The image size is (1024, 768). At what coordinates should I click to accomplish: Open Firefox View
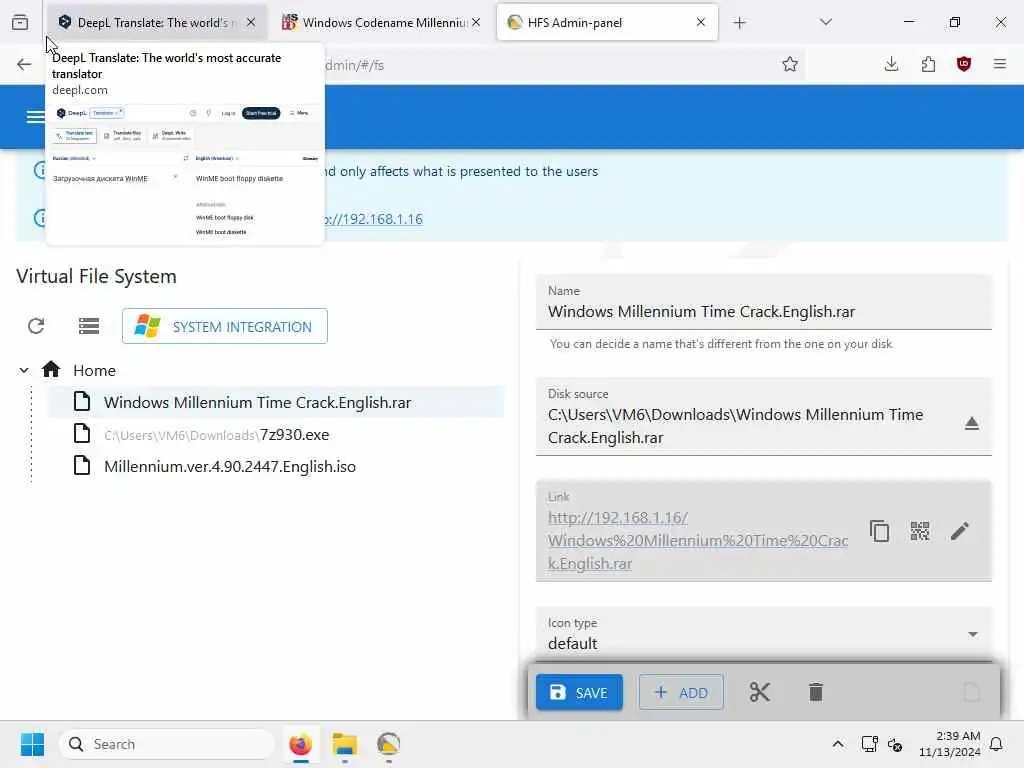[20, 23]
